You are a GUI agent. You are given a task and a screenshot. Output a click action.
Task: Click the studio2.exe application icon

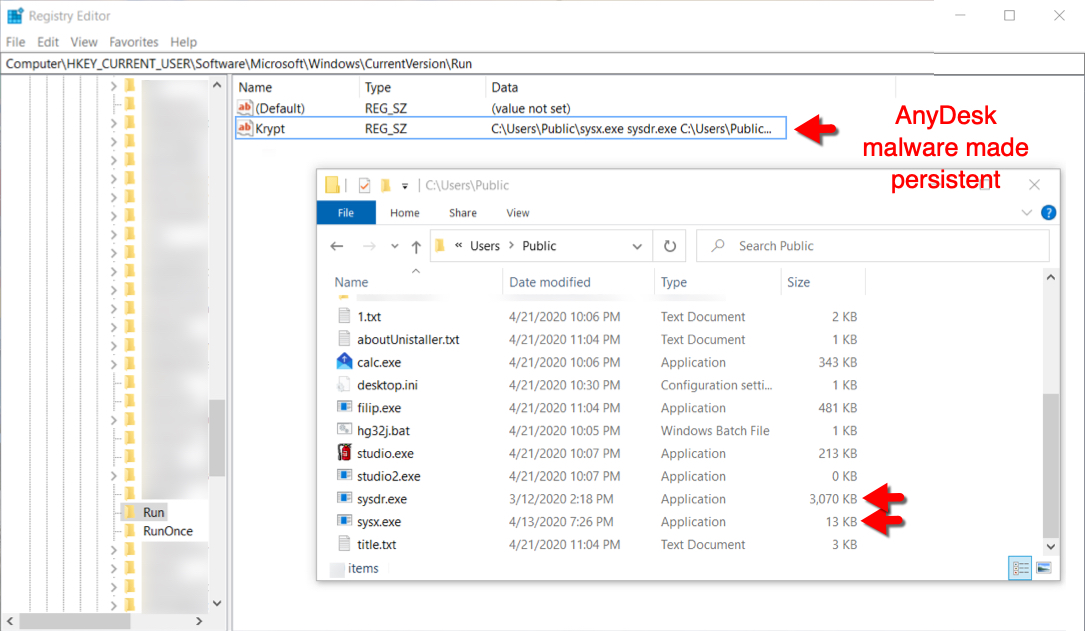[x=344, y=475]
